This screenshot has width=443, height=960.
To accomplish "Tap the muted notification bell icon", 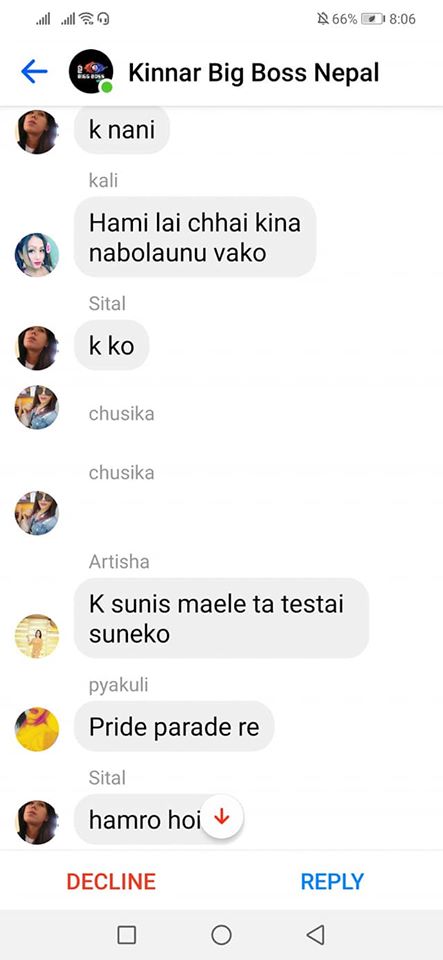I will [322, 19].
